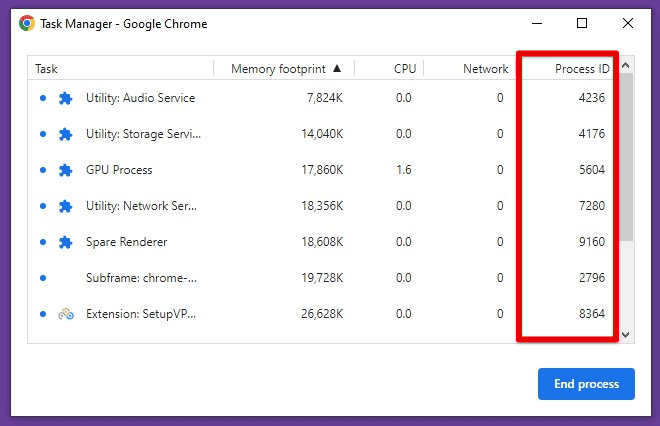Click process ID 9160
The width and height of the screenshot is (660, 426).
591,242
